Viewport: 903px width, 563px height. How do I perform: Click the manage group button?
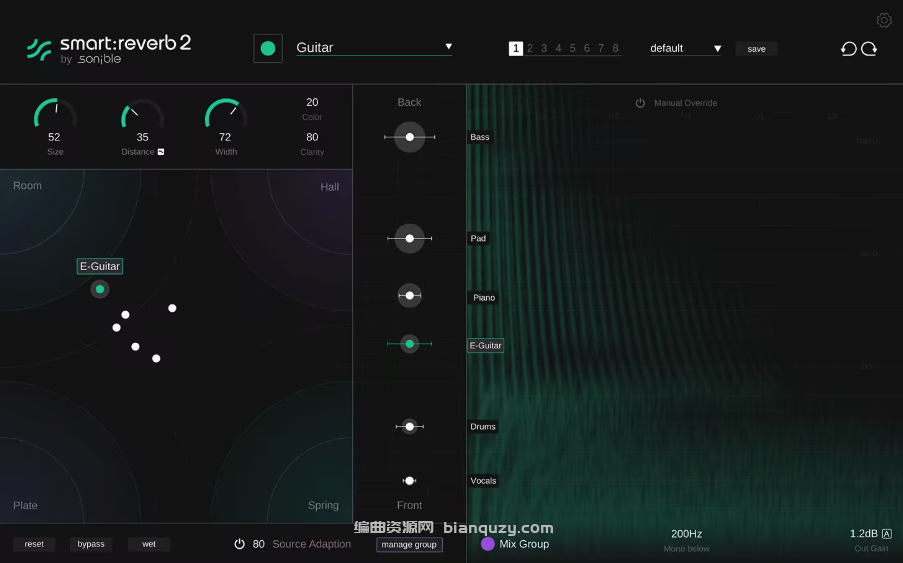point(409,545)
